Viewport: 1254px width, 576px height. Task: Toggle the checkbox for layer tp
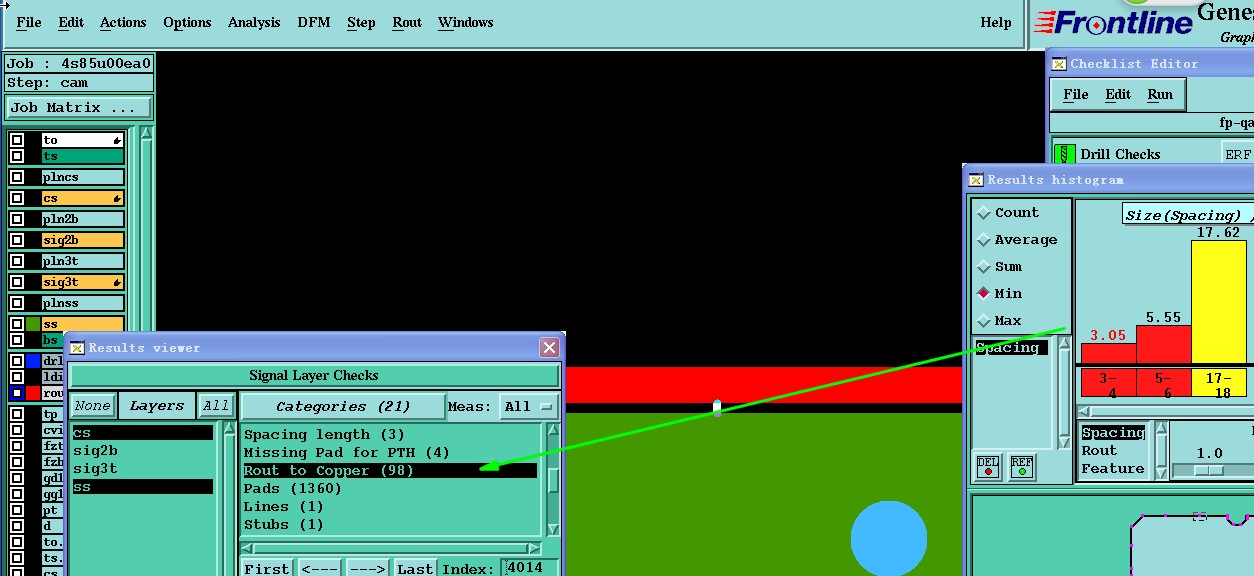pos(17,414)
